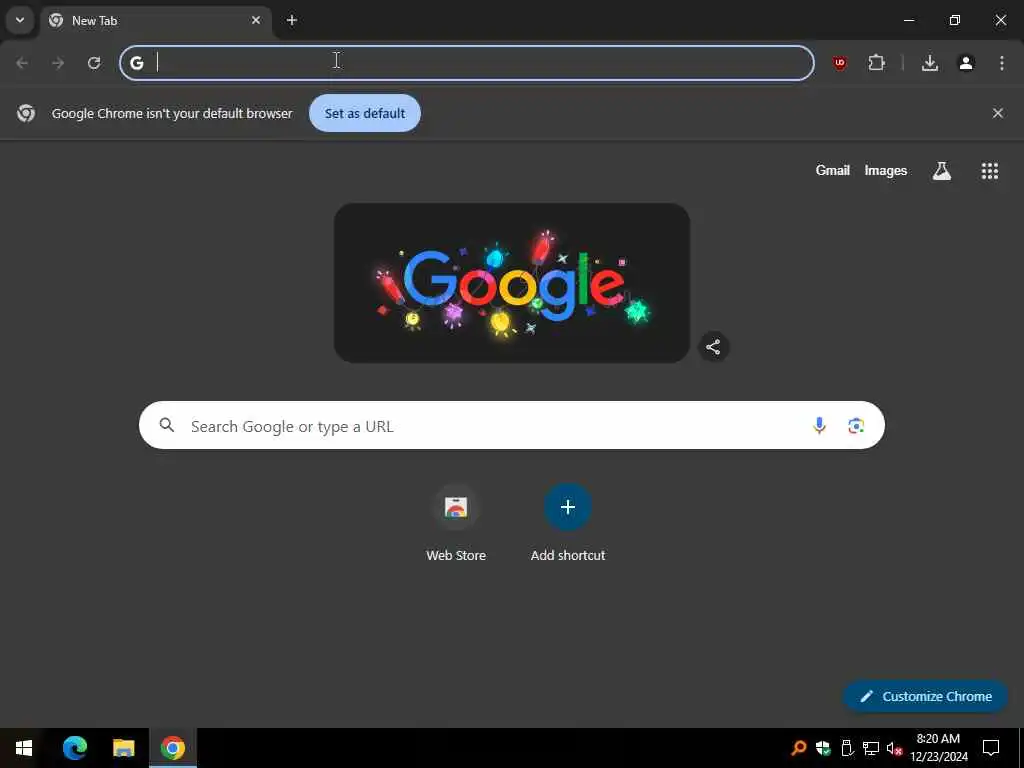
Task: Click the Web Store shortcut label
Action: (456, 555)
